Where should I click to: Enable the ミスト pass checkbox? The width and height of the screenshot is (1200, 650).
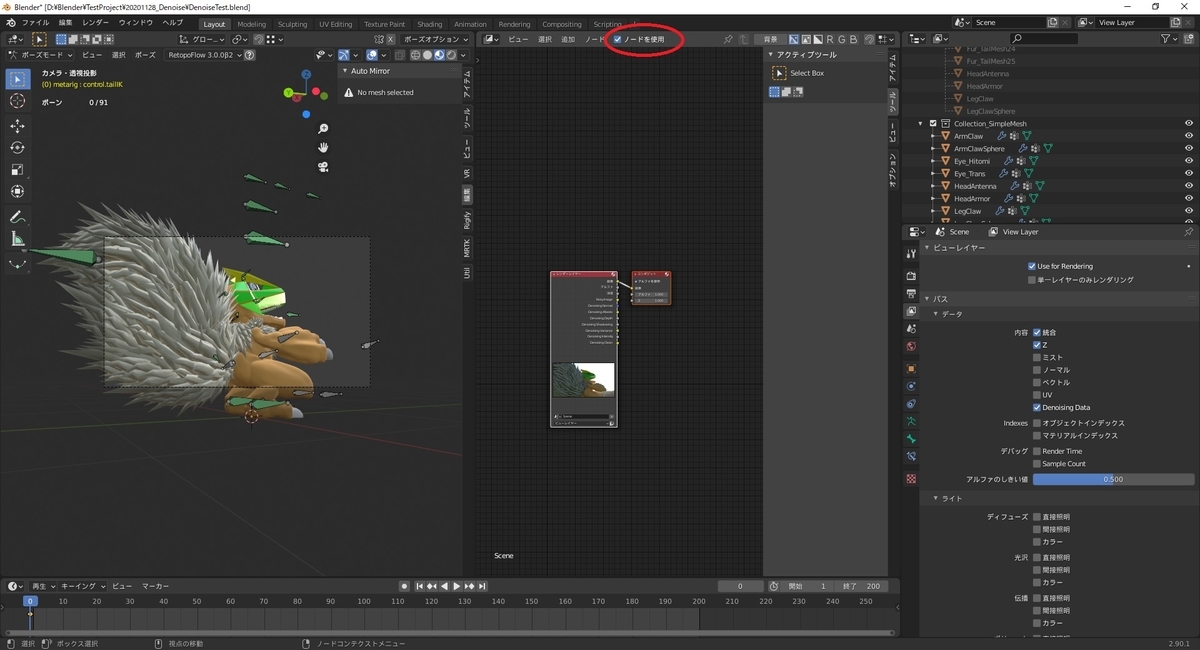click(1037, 357)
